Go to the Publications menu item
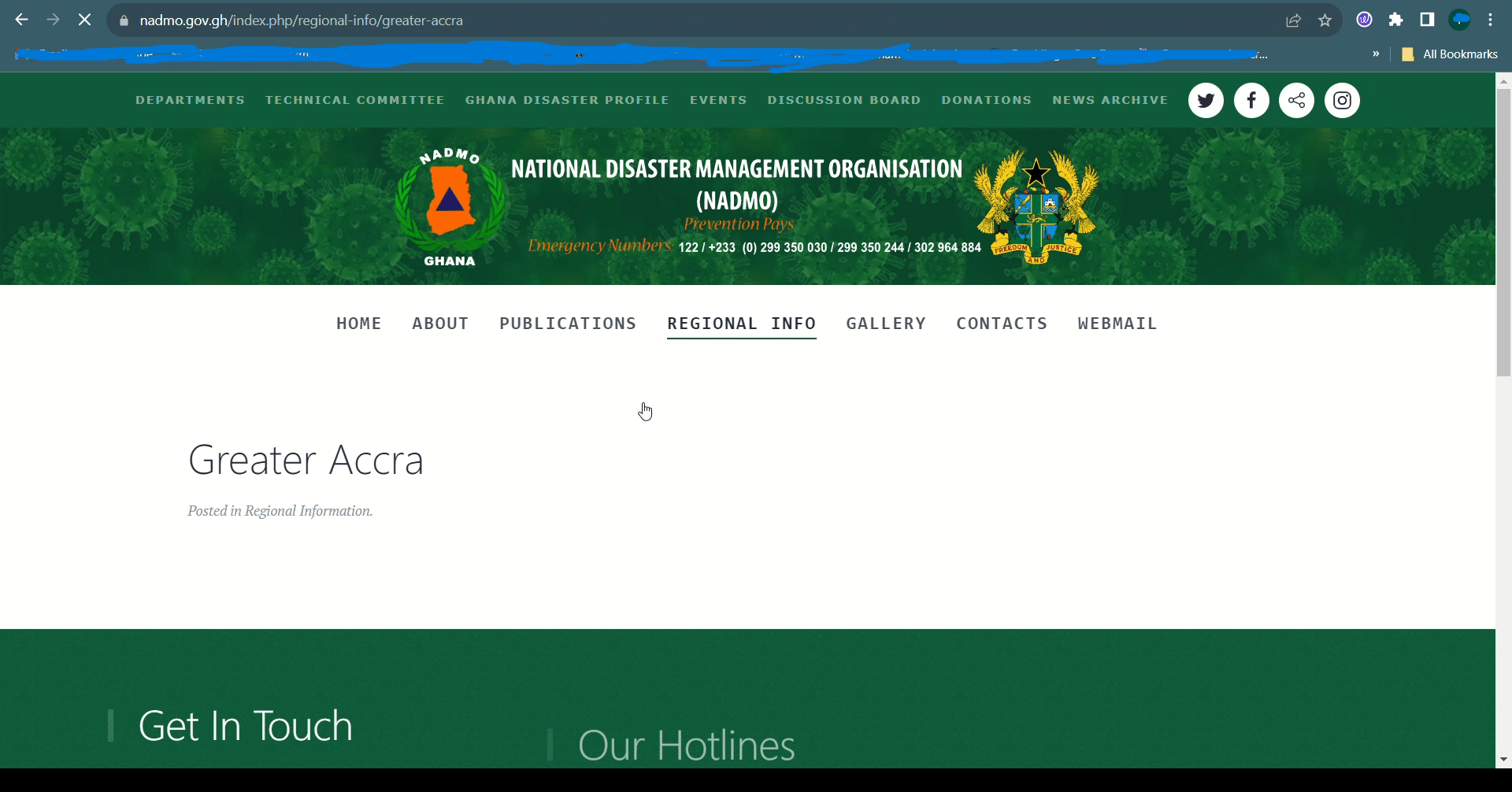 (x=568, y=324)
